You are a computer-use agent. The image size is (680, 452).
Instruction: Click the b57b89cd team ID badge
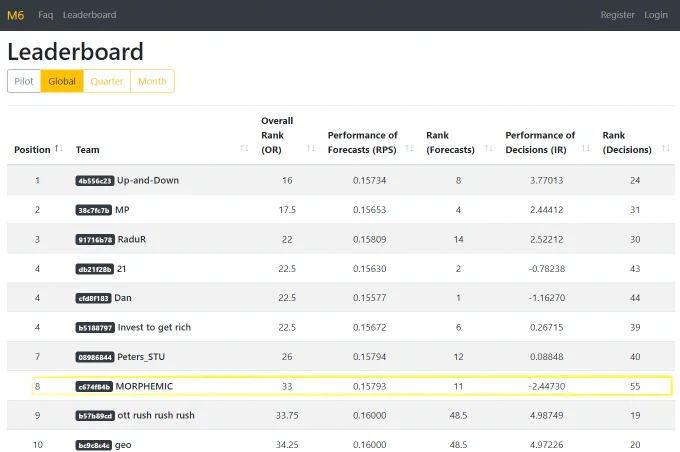point(95,416)
